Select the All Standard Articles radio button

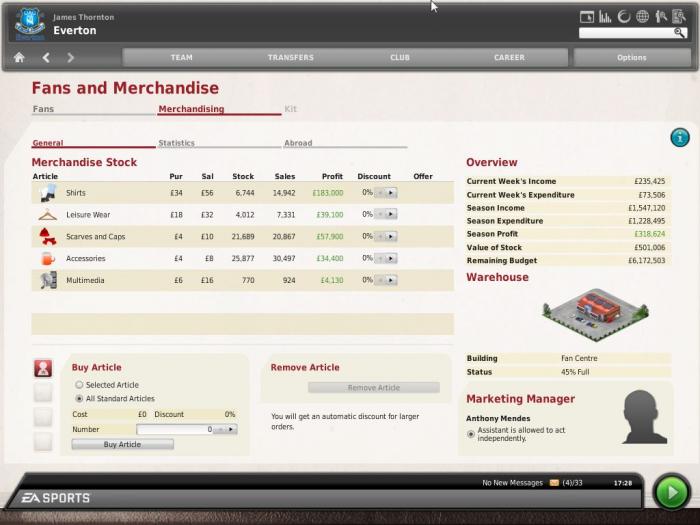pos(79,398)
